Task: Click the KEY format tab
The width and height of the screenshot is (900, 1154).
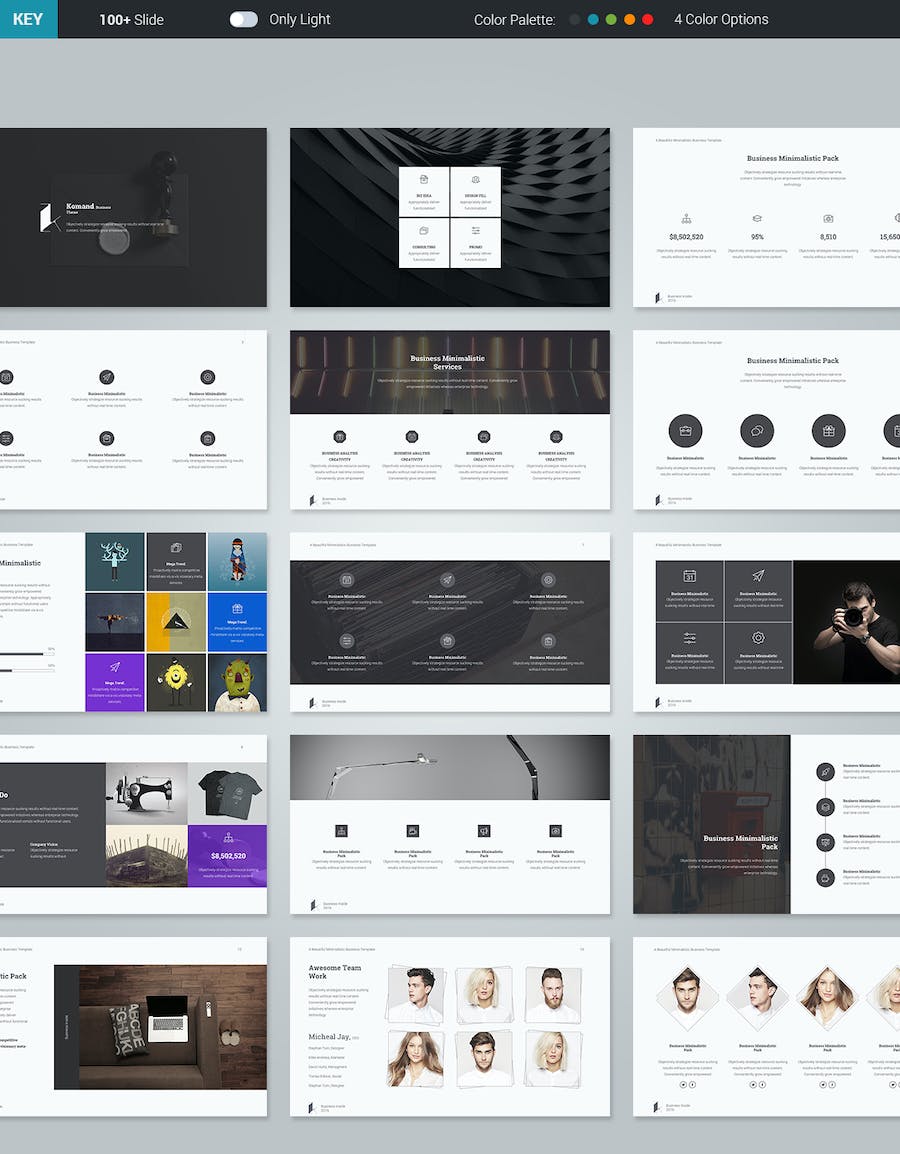Action: tap(28, 19)
